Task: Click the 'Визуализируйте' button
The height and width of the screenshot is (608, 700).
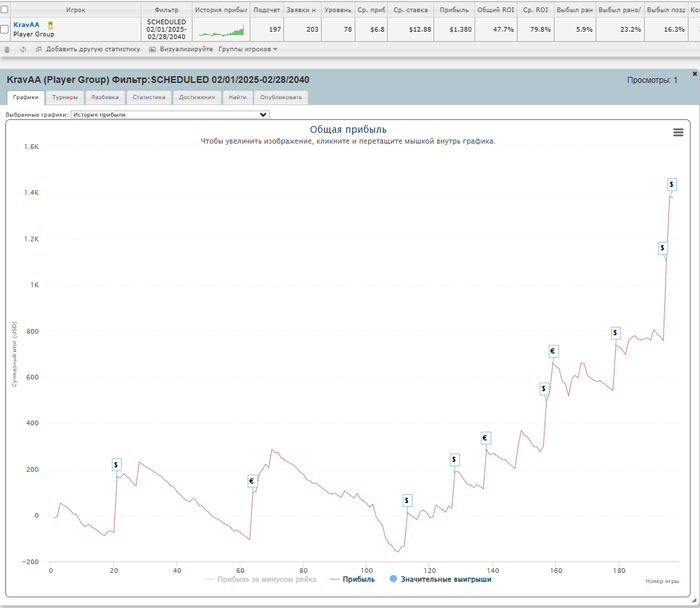Action: 184,49
